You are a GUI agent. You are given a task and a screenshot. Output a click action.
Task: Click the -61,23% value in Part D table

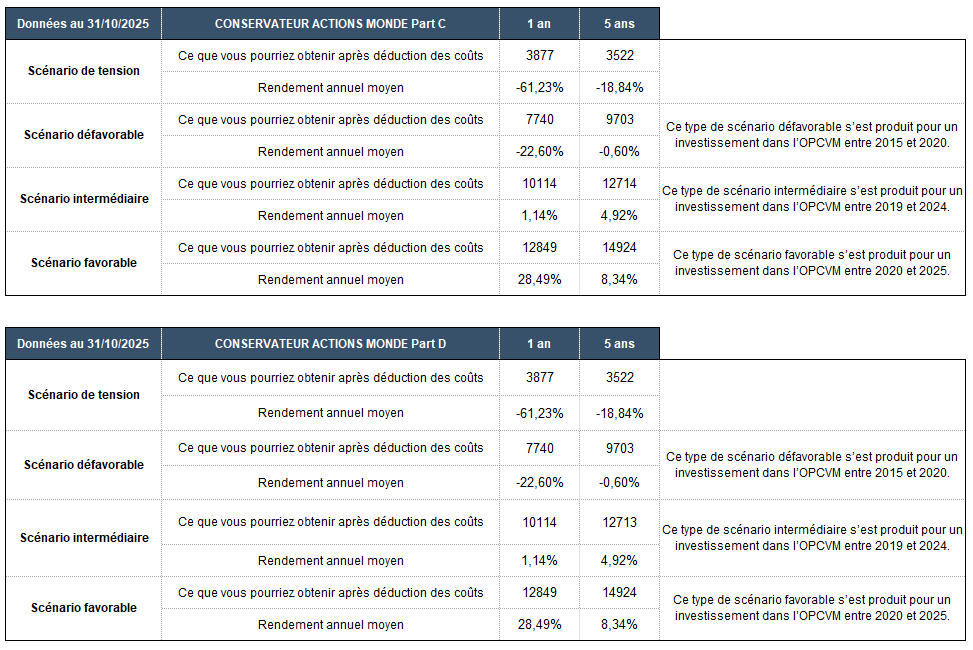tap(539, 413)
